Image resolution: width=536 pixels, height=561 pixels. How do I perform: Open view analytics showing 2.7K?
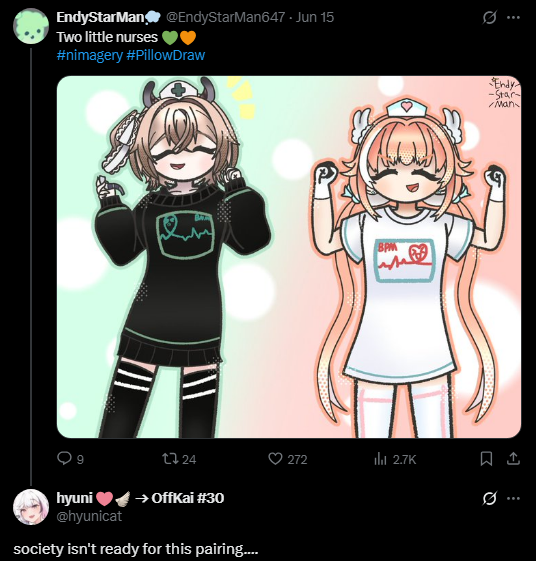pyautogui.click(x=380, y=459)
